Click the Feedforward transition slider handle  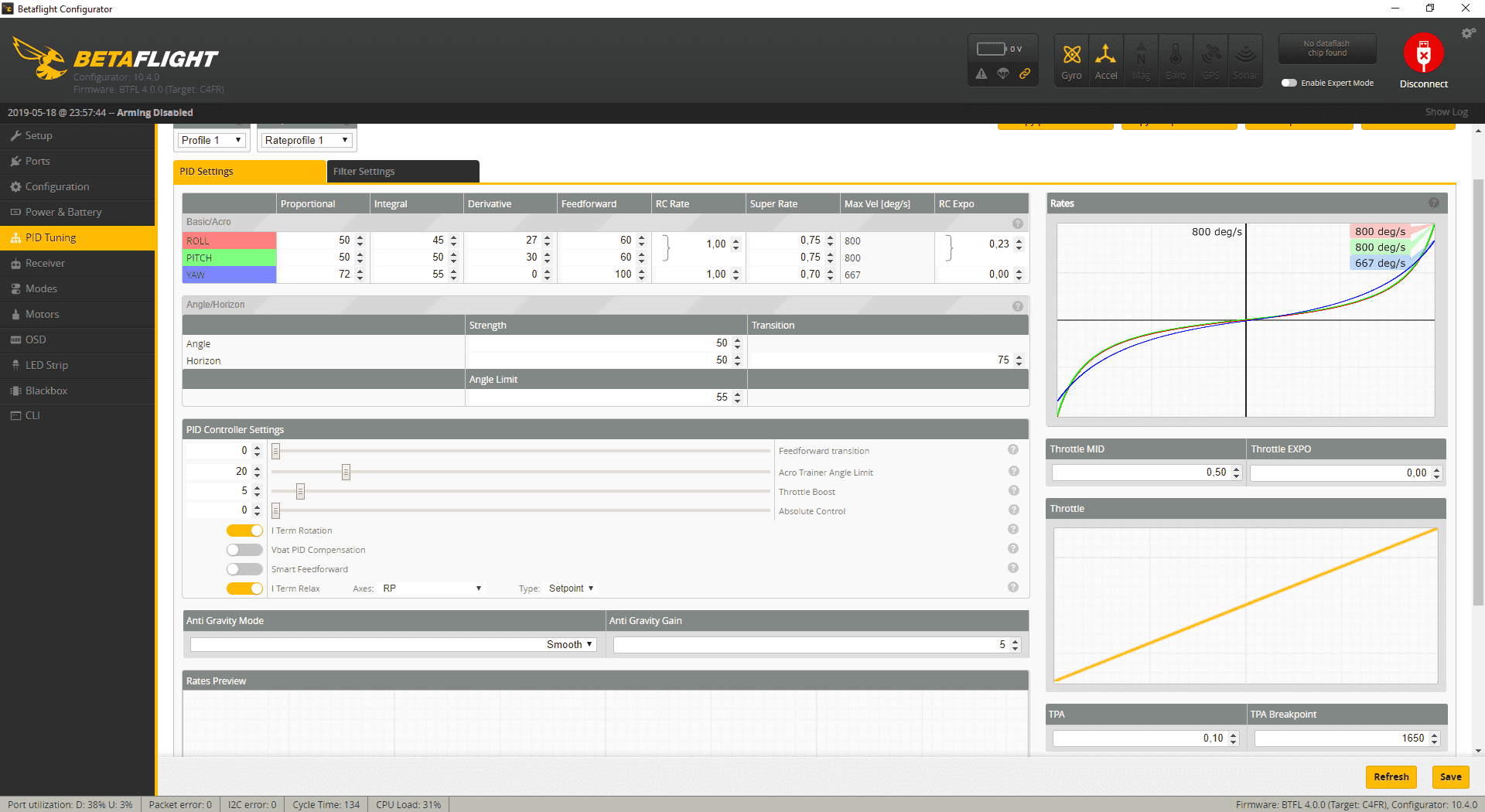point(275,451)
